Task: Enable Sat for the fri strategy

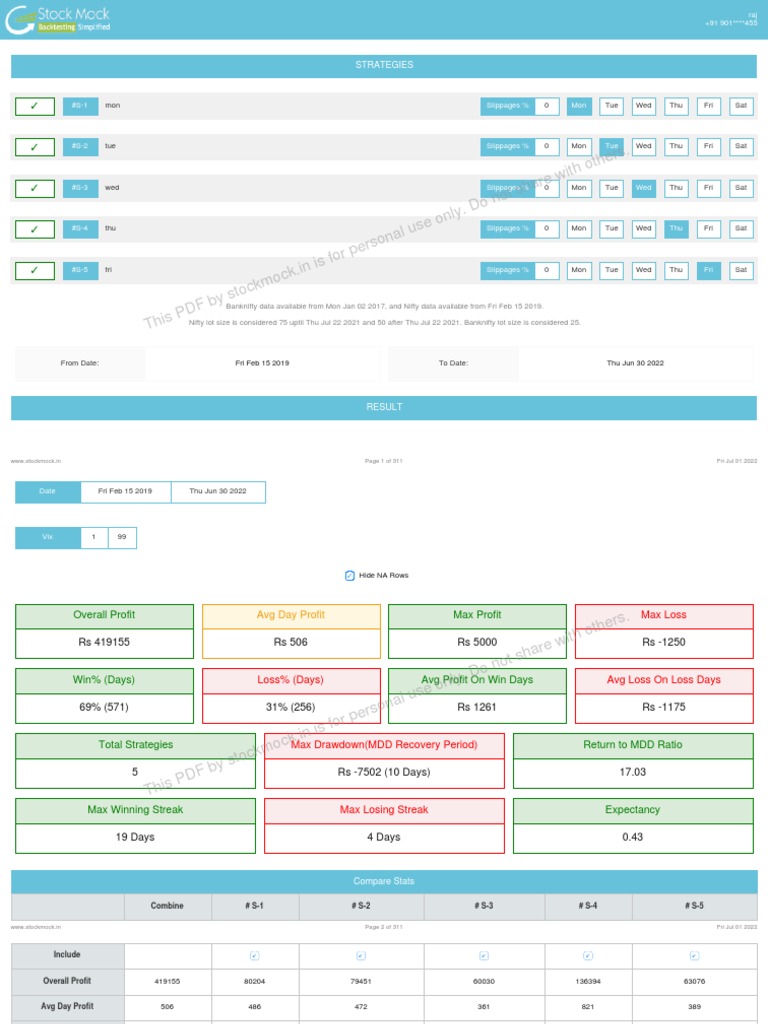Action: click(x=741, y=270)
